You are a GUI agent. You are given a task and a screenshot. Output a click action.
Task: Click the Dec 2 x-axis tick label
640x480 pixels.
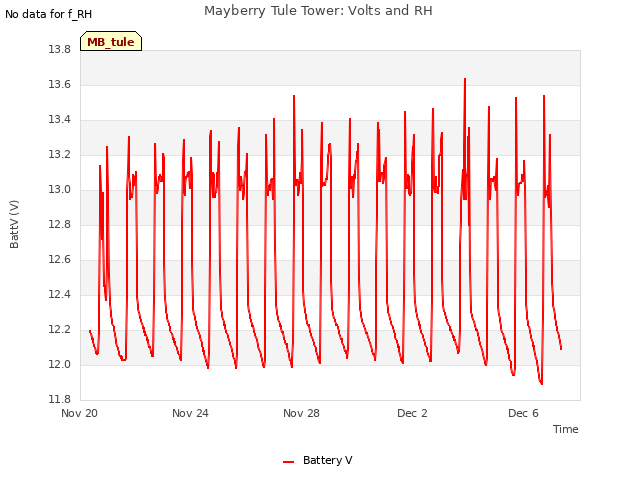412,413
